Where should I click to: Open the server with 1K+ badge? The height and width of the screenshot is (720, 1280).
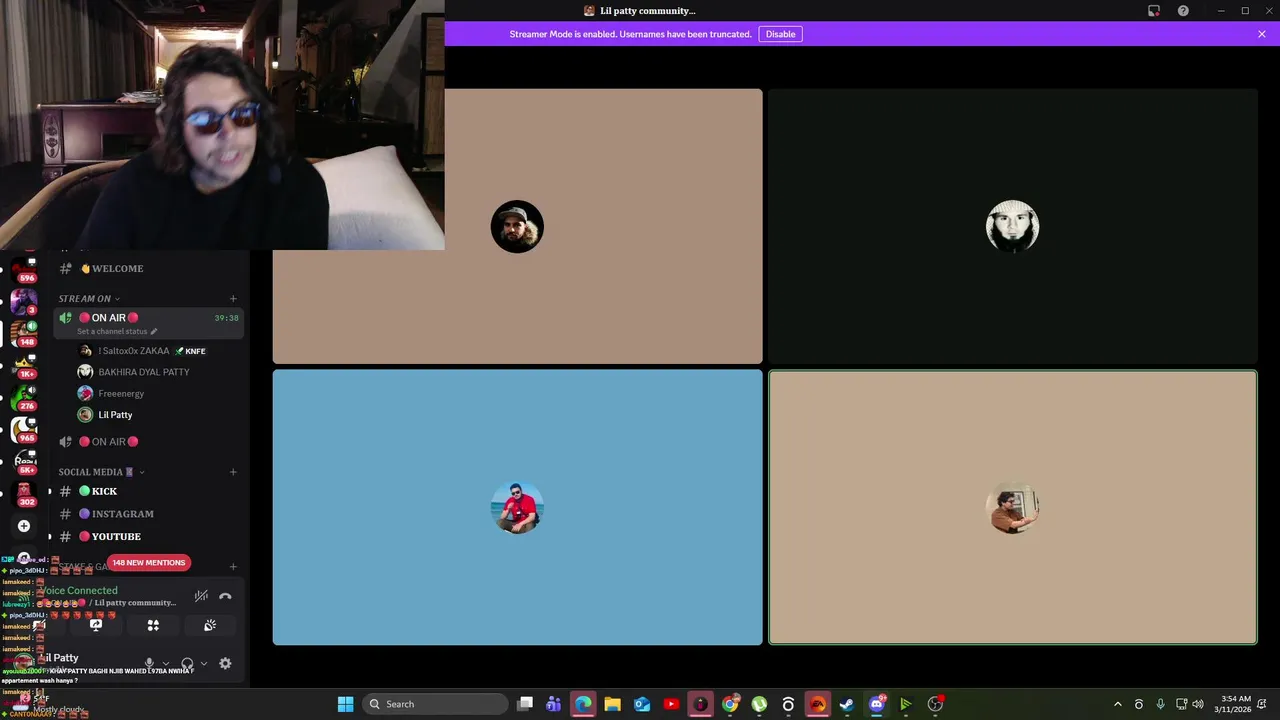tap(24, 366)
